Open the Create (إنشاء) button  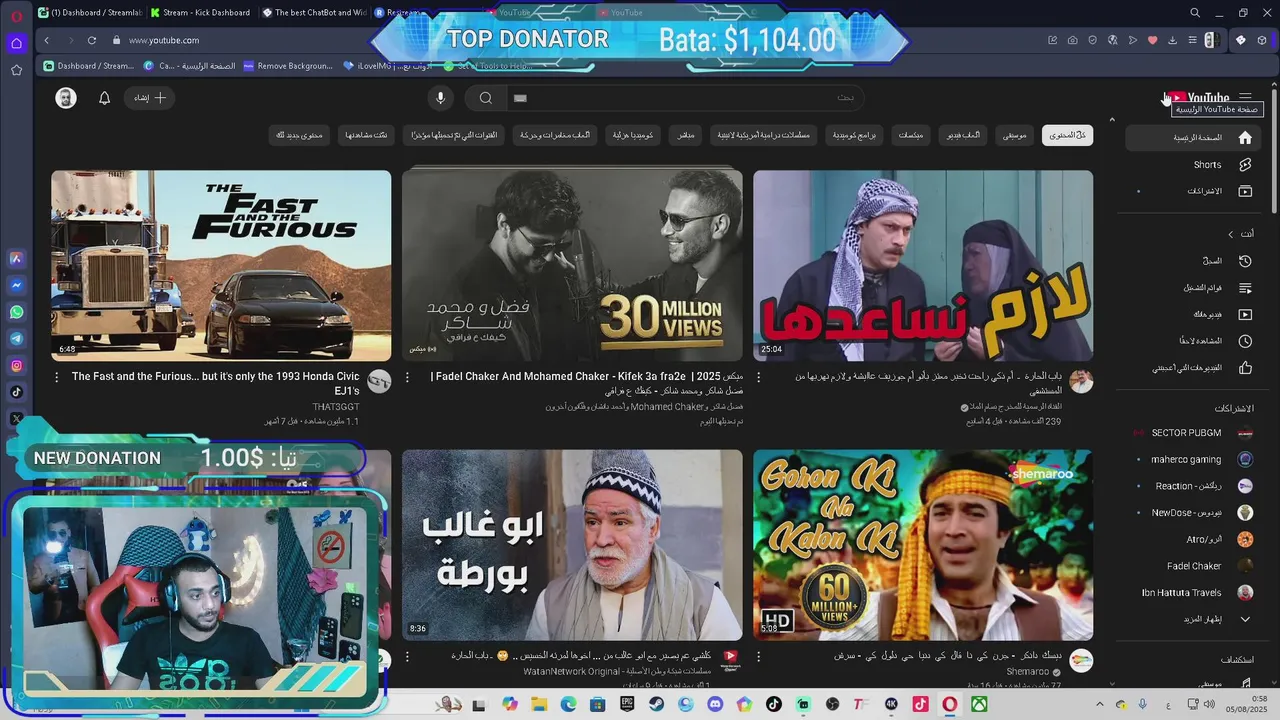(x=151, y=98)
